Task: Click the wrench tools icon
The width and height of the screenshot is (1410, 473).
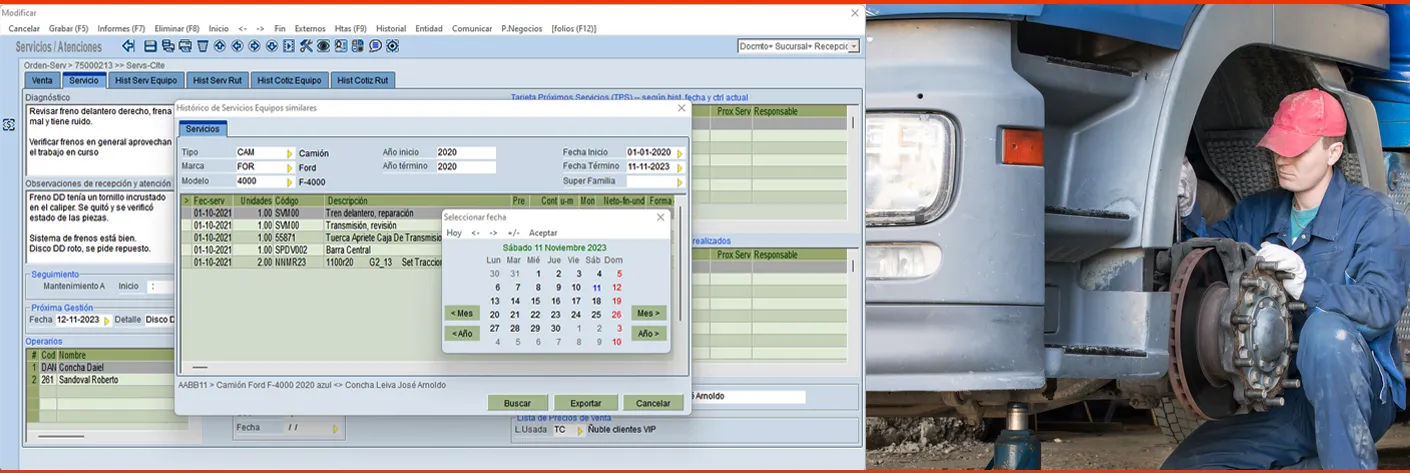Action: [306, 46]
